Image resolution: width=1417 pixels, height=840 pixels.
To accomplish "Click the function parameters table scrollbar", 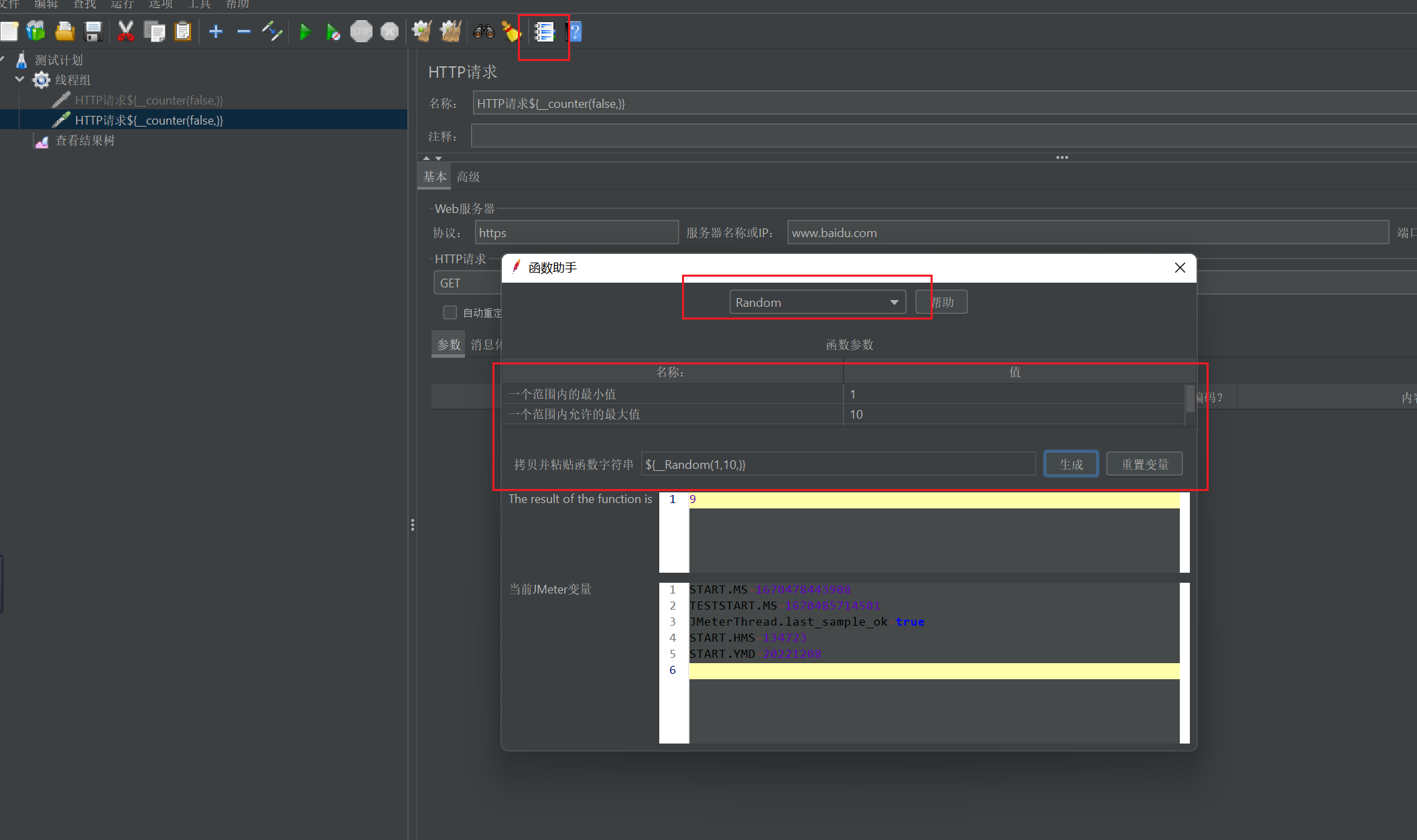I will coord(1191,399).
